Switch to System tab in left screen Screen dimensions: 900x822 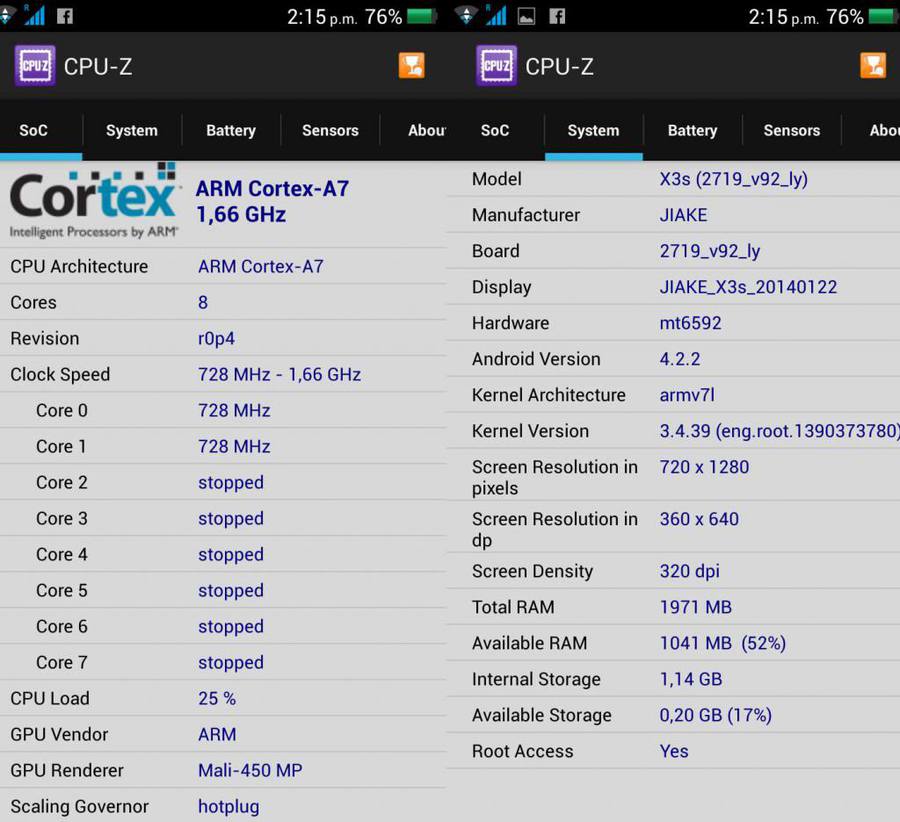point(132,130)
